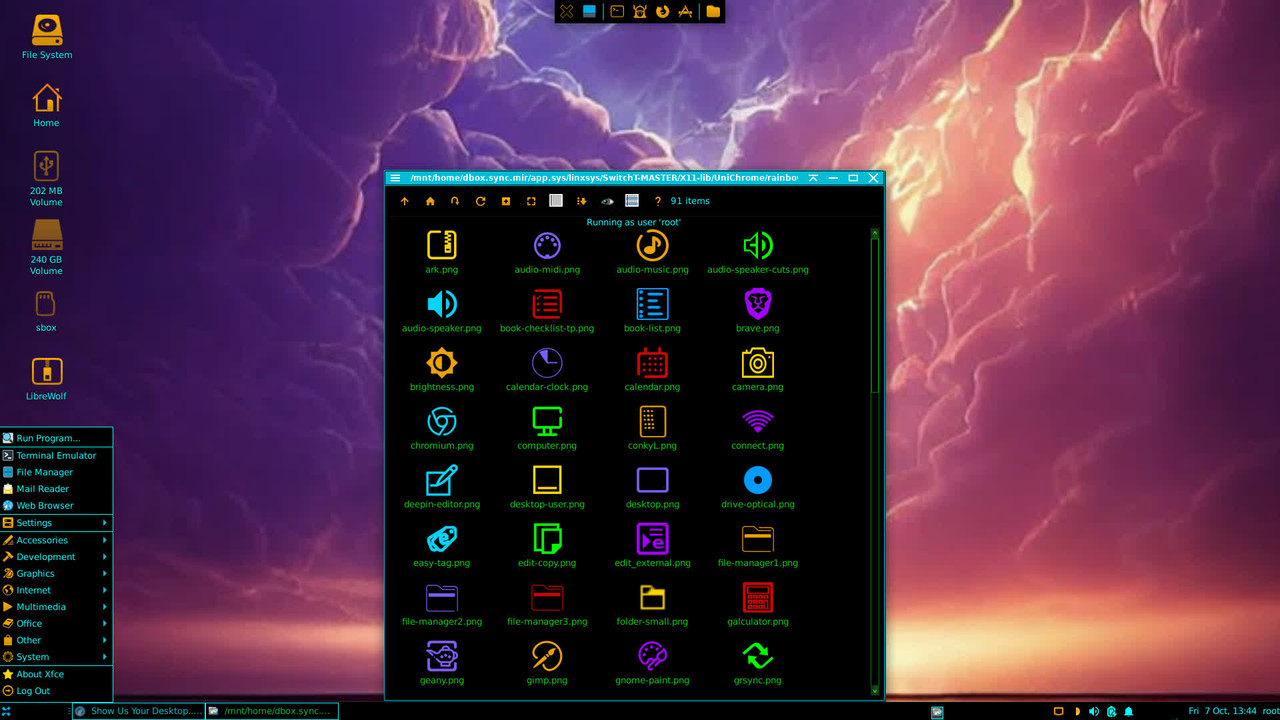Refresh the folder view
This screenshot has width=1280, height=720.
[x=480, y=201]
